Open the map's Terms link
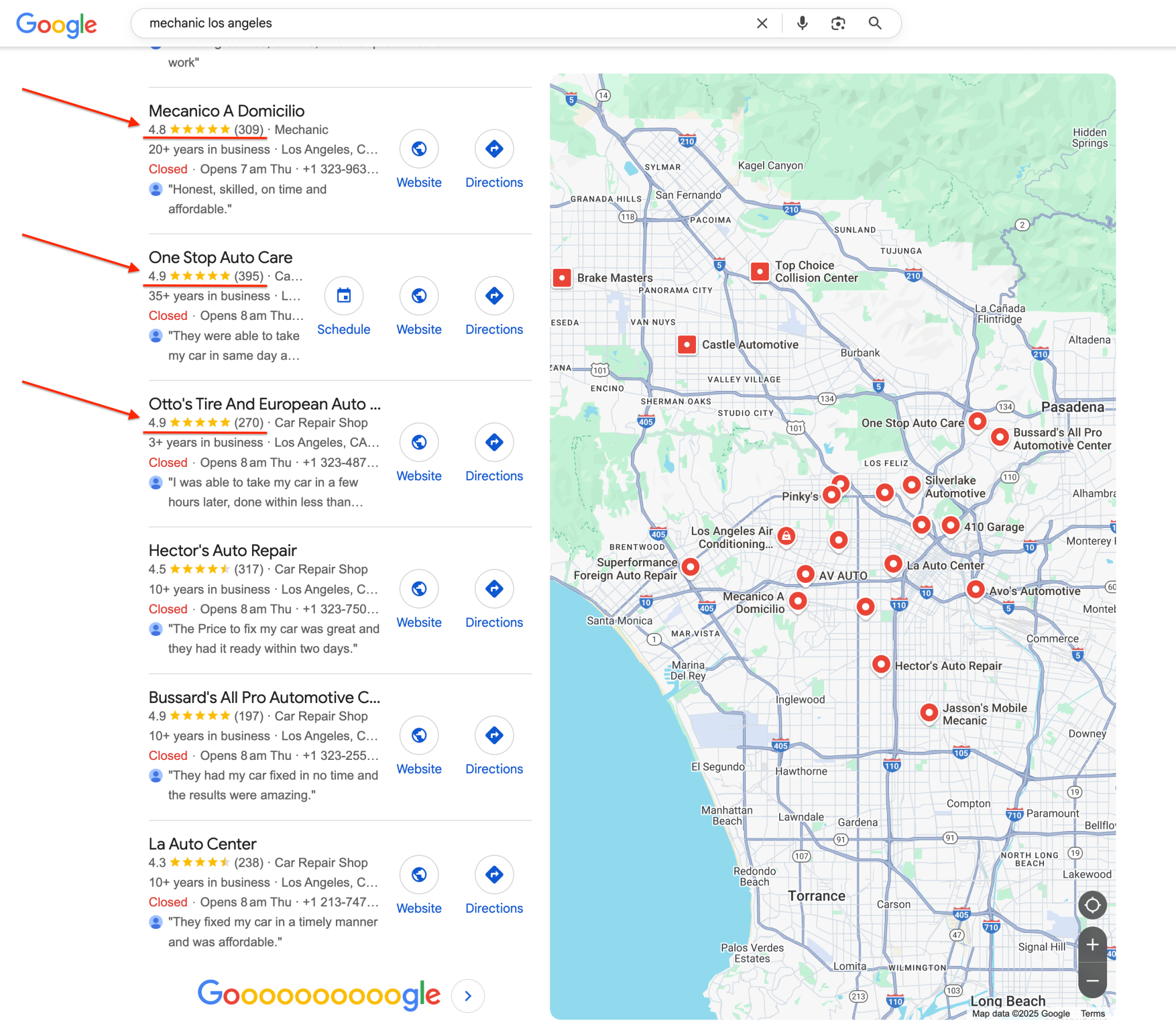 tap(1093, 1014)
